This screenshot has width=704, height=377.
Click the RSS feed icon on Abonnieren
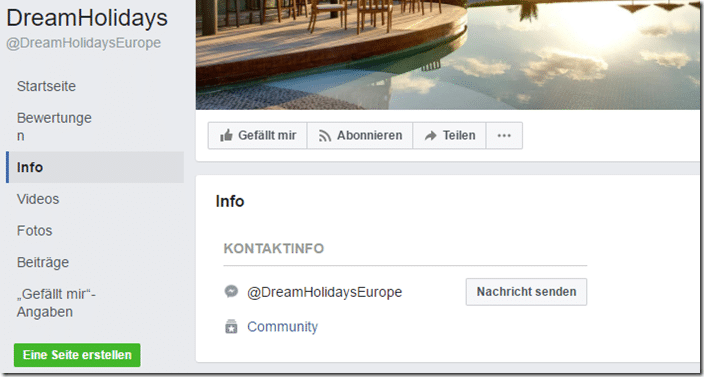[x=325, y=136]
